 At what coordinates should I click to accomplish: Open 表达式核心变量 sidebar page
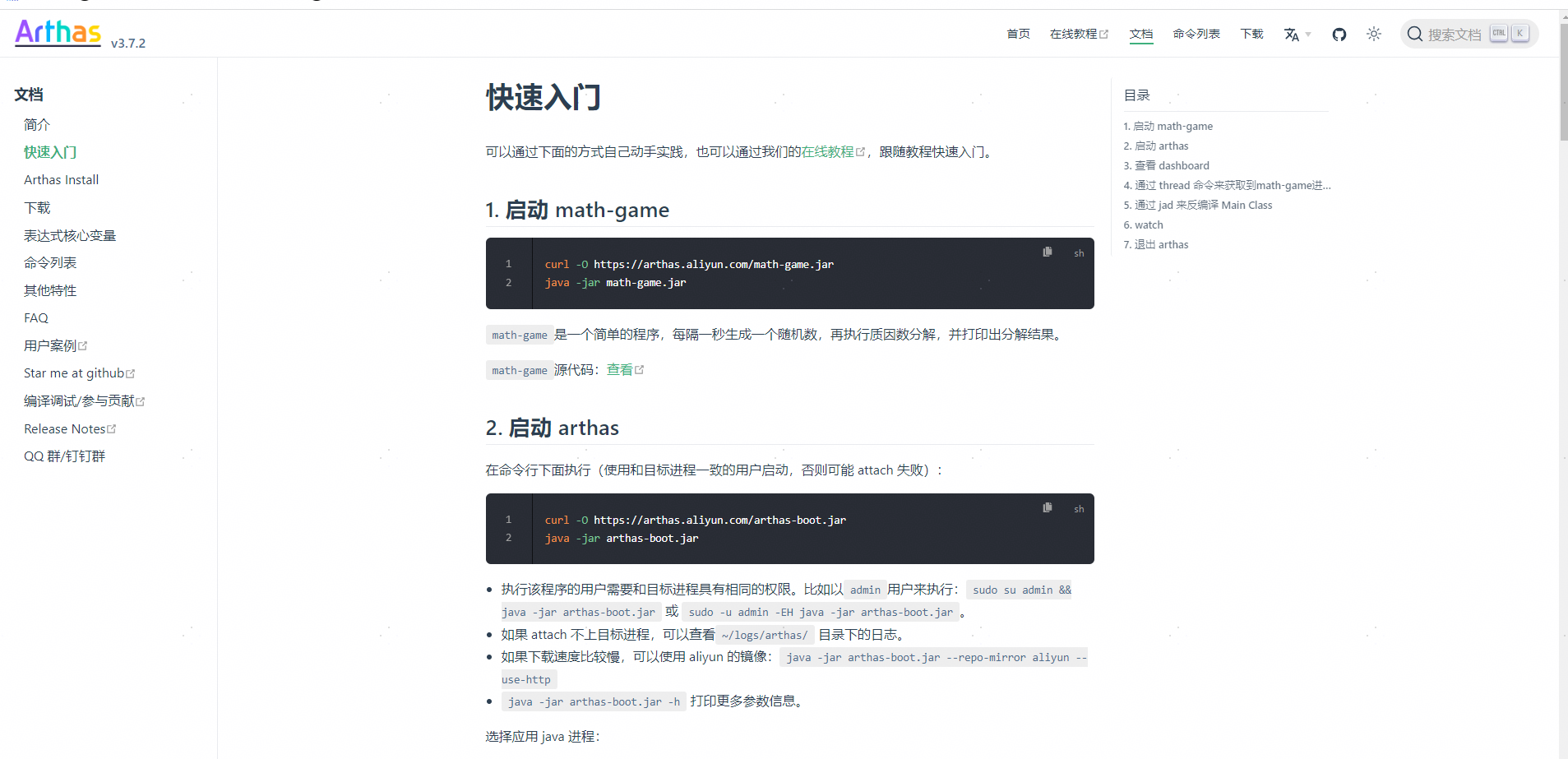coord(70,236)
